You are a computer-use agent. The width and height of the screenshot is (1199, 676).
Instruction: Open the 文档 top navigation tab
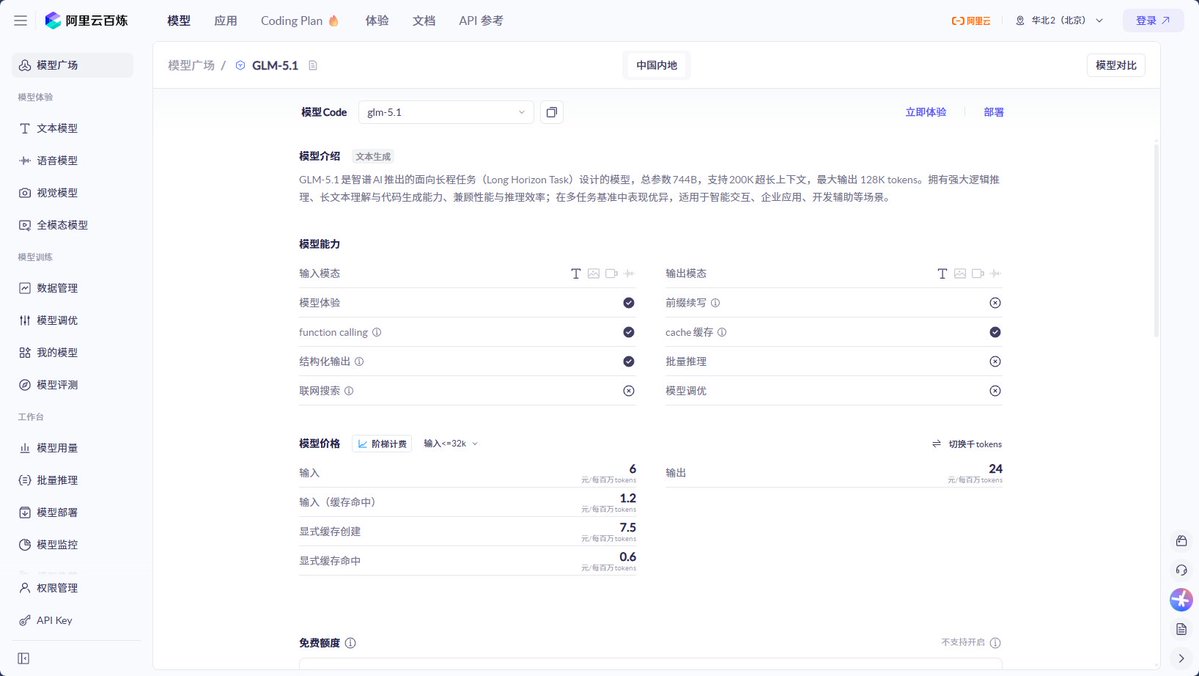tap(424, 21)
